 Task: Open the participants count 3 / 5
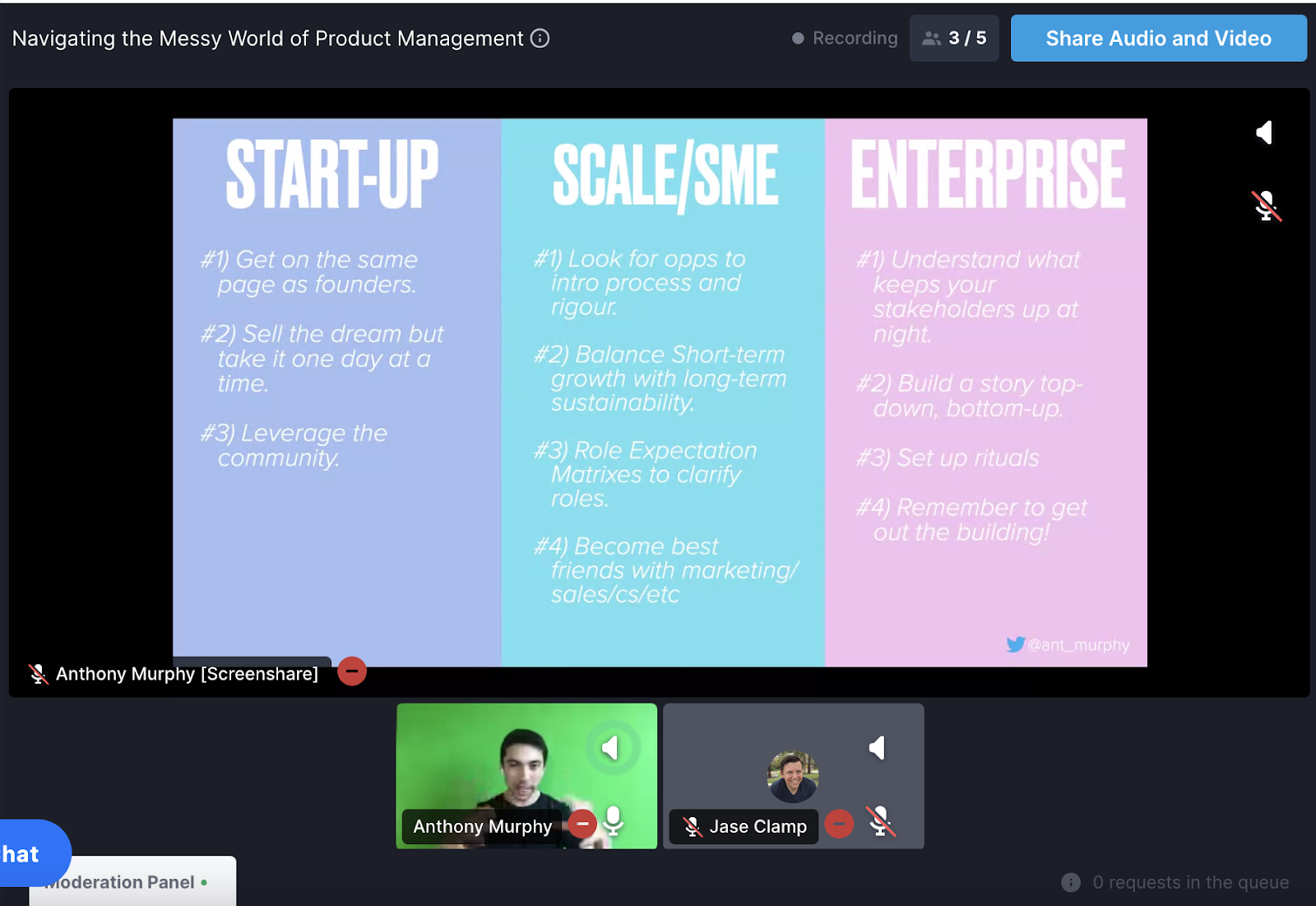[953, 39]
